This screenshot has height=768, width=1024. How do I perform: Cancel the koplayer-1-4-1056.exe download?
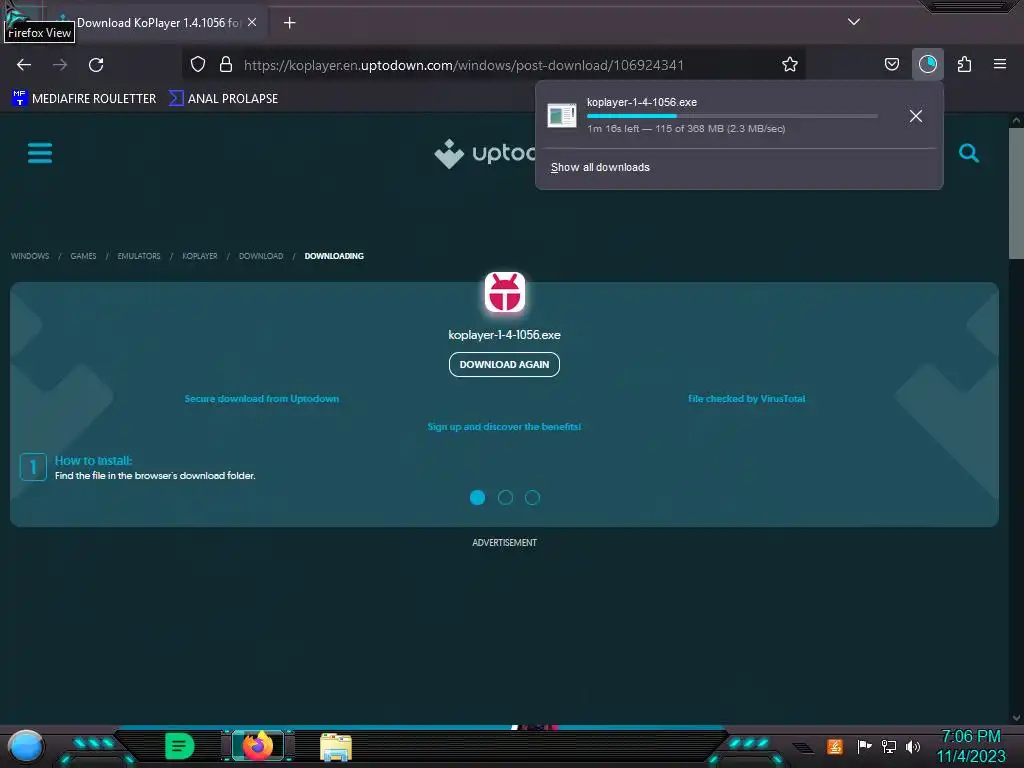point(916,116)
